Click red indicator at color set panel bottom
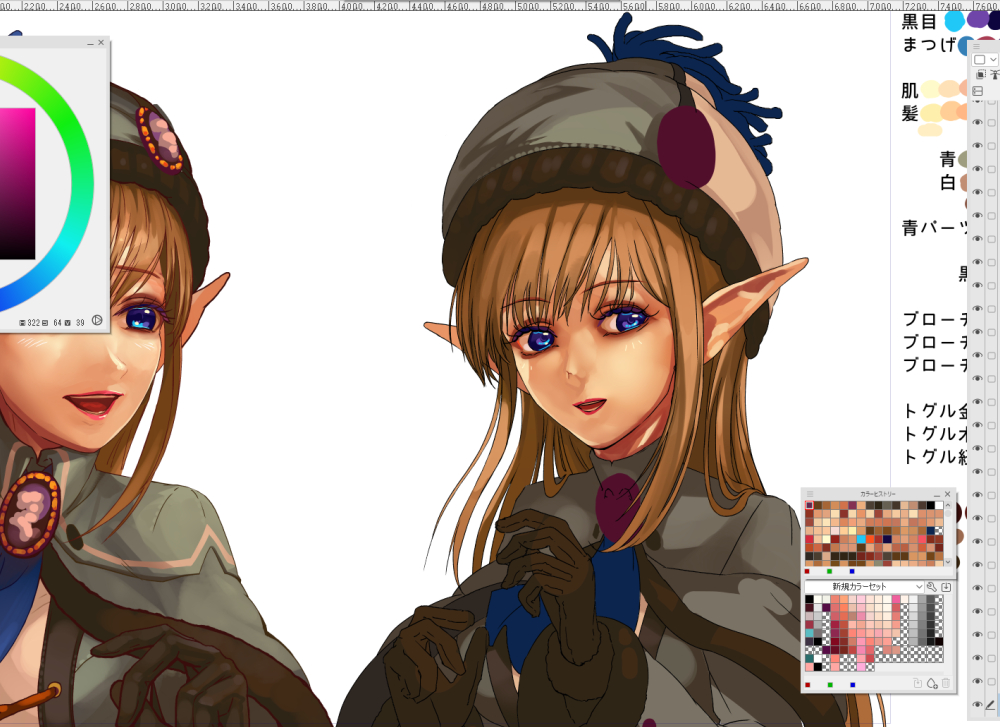 coord(807,685)
